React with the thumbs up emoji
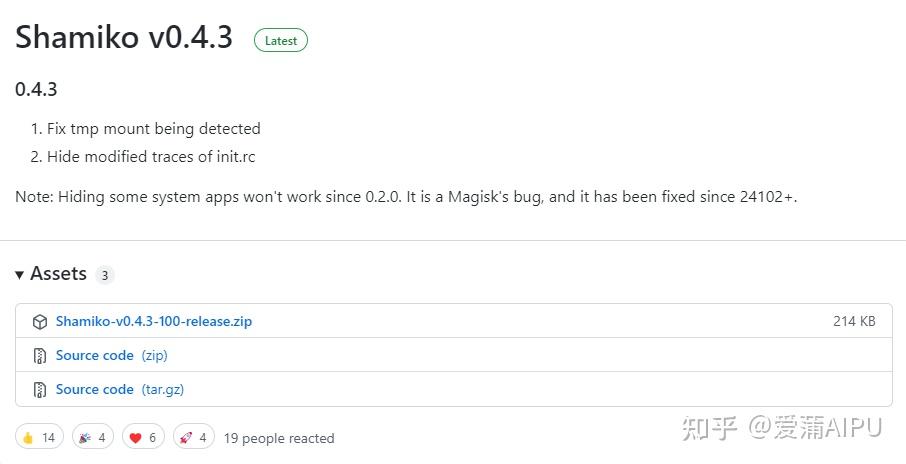Screen dimensions: 906x464 pos(39,438)
